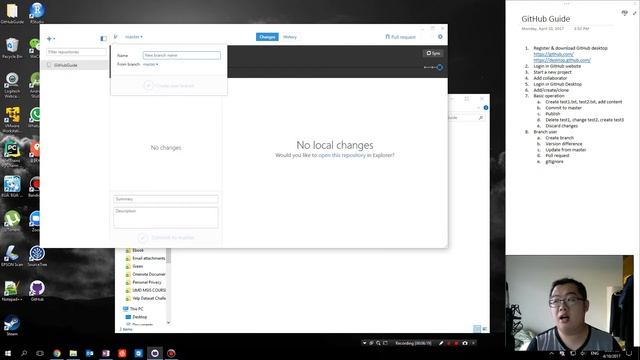Open the RStudio desktop icon
The image size is (640, 360).
pyautogui.click(x=37, y=13)
